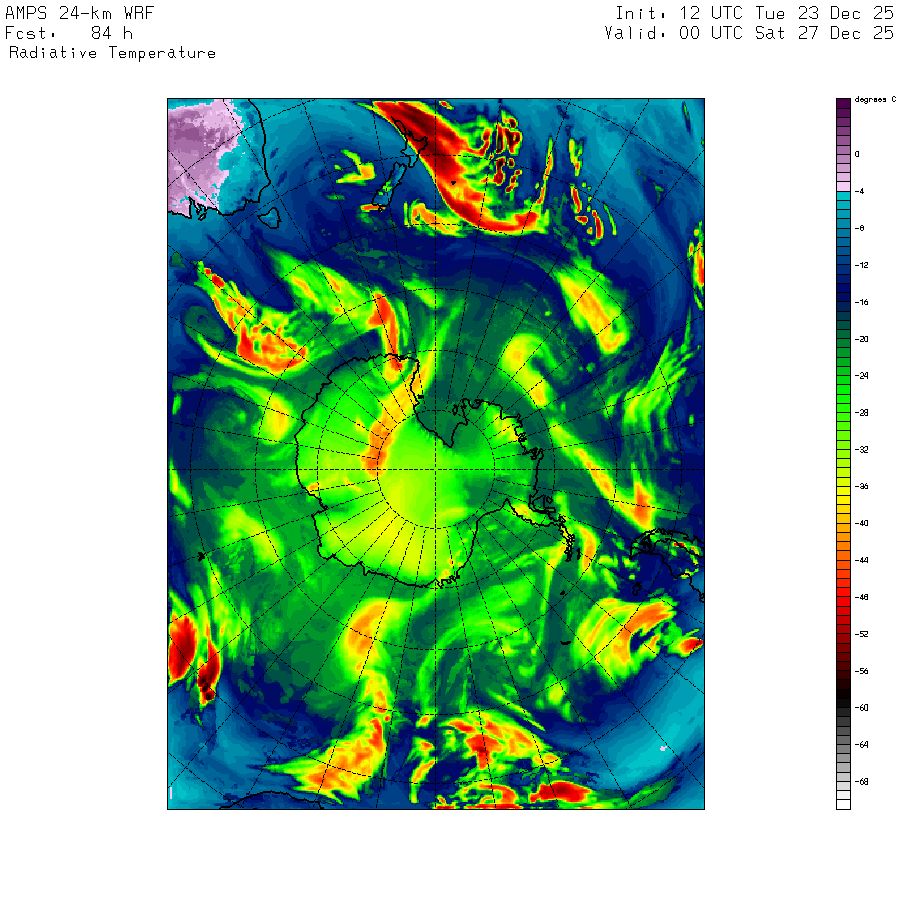The image size is (900, 900).
Task: Click the -8 colorbar label
Action: (x=859, y=228)
